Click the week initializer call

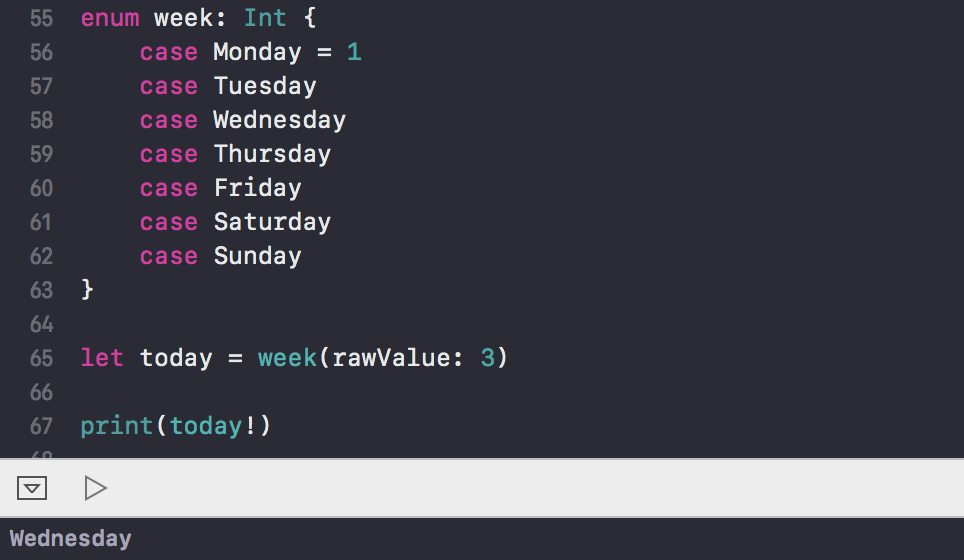pos(287,358)
